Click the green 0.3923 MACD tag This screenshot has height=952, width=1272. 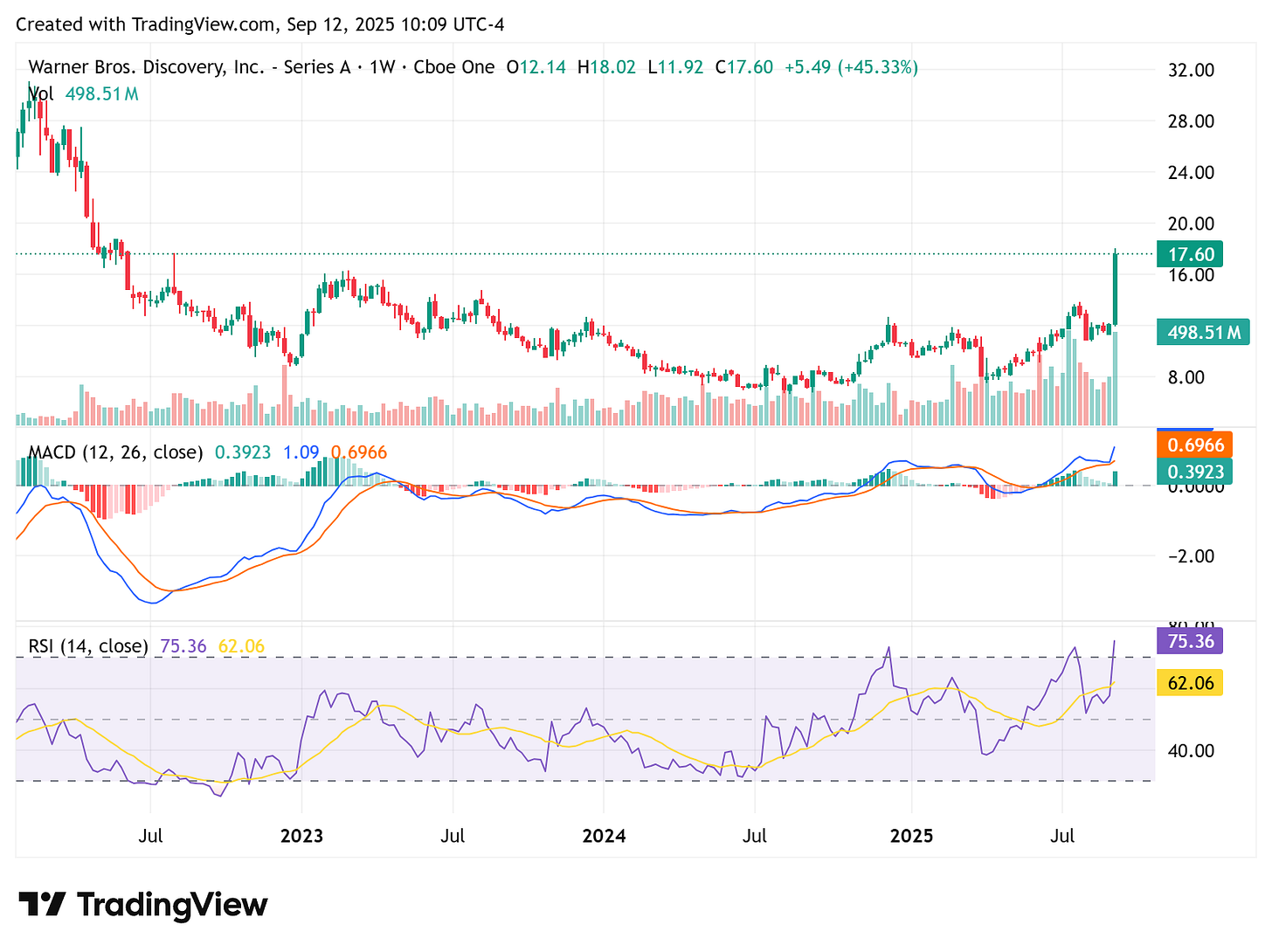pyautogui.click(x=1195, y=471)
